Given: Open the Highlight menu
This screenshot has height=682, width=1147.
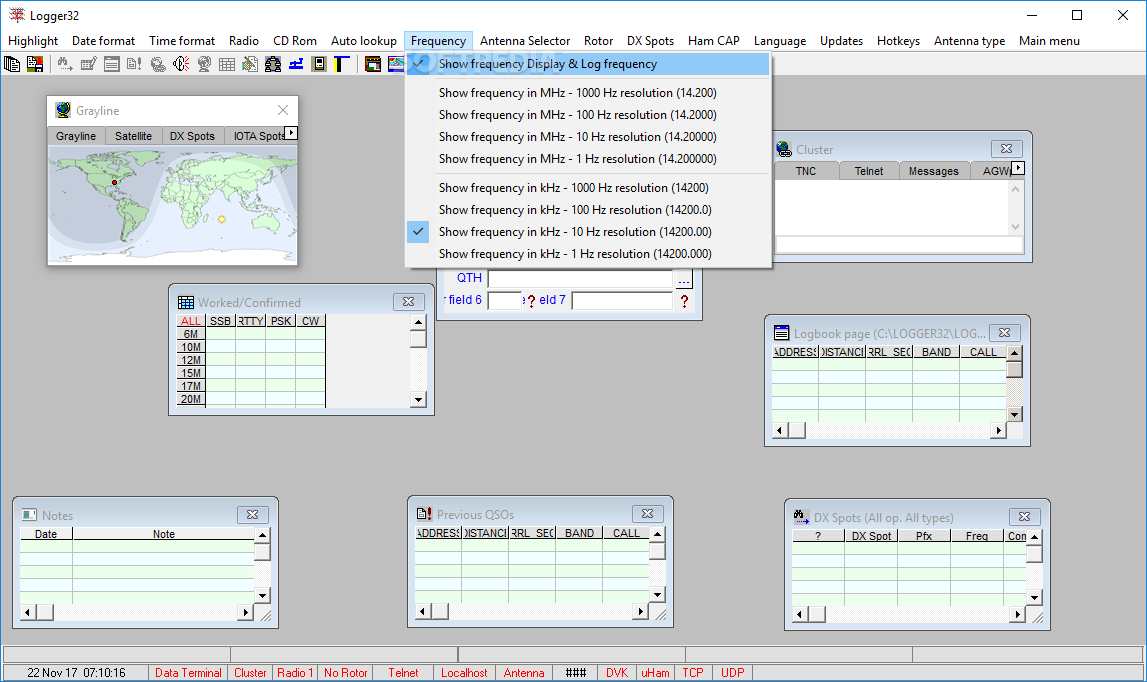Looking at the screenshot, I should (x=33, y=41).
